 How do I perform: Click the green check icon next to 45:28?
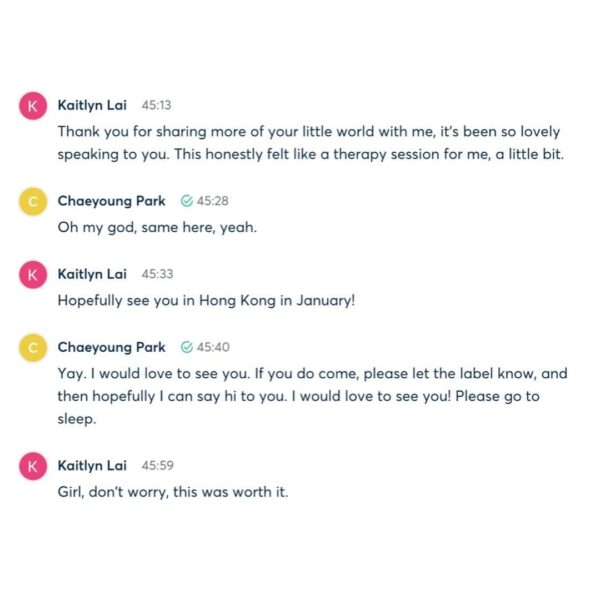tap(187, 201)
